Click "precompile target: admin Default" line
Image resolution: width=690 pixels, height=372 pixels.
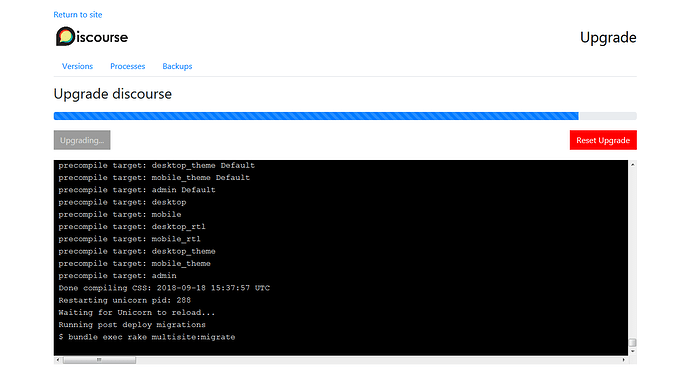point(137,190)
